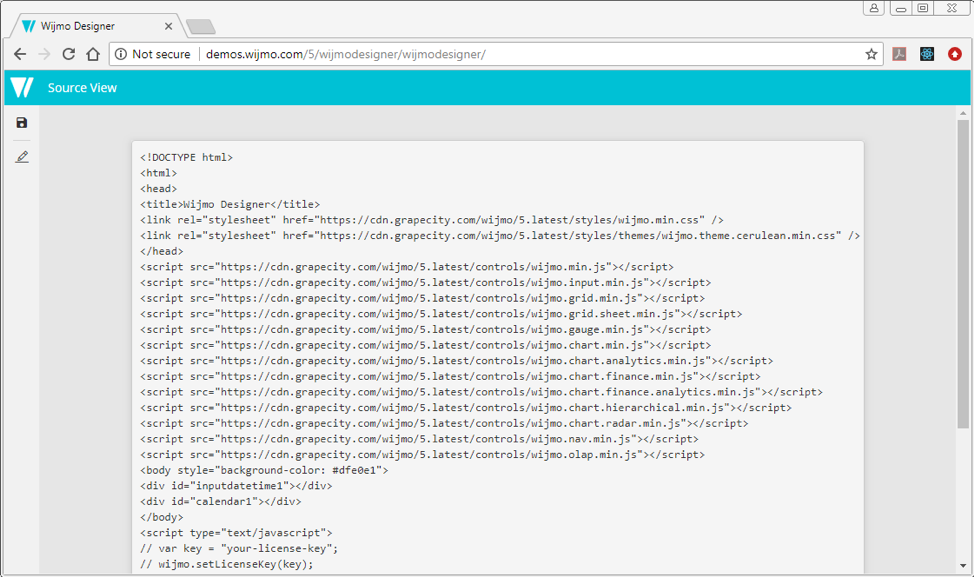Click the wijmo.grid.sheet.min.js script line
974x577 pixels.
[x=441, y=314]
